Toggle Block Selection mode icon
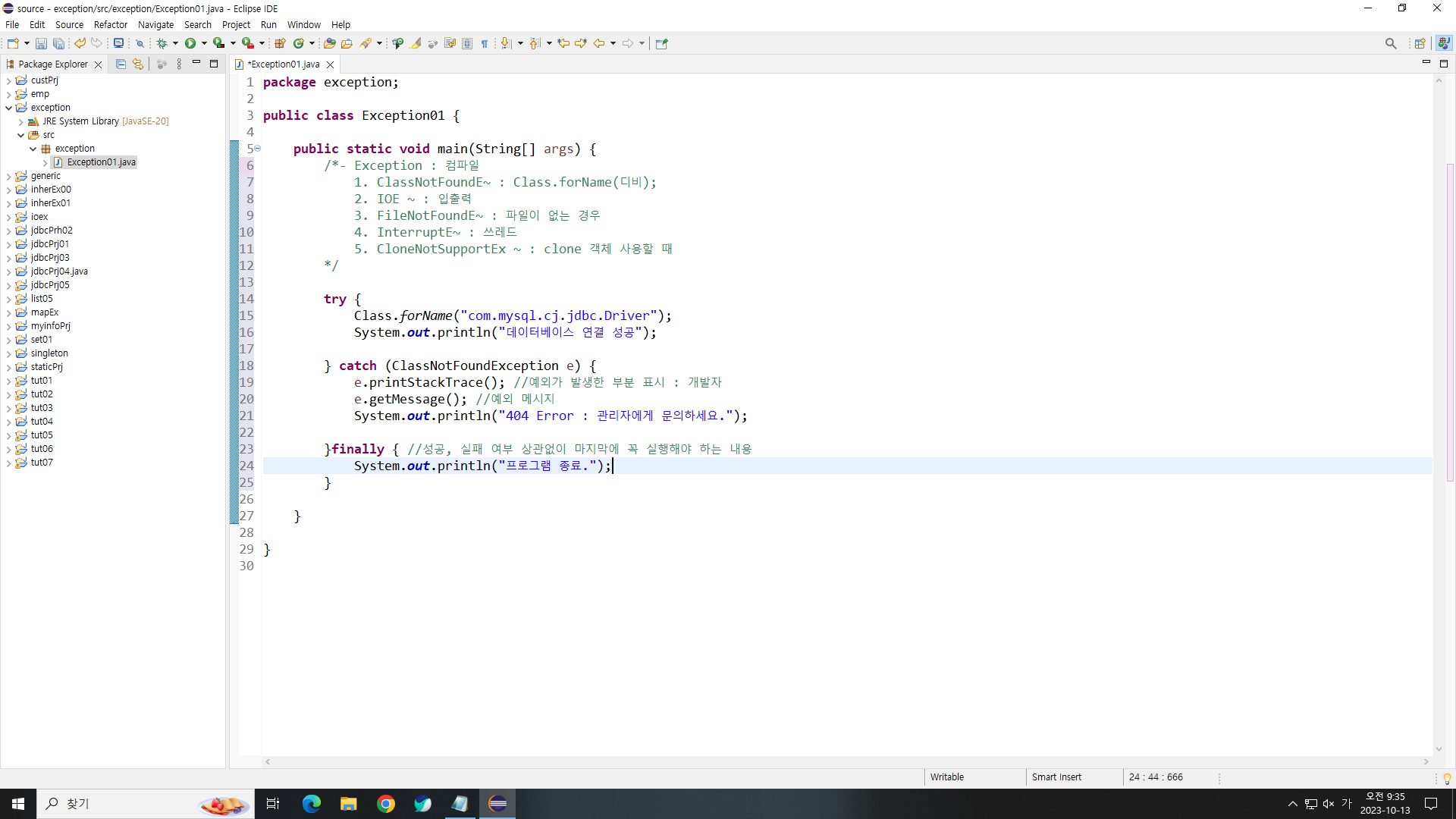Image resolution: width=1456 pixels, height=819 pixels. pos(467,44)
